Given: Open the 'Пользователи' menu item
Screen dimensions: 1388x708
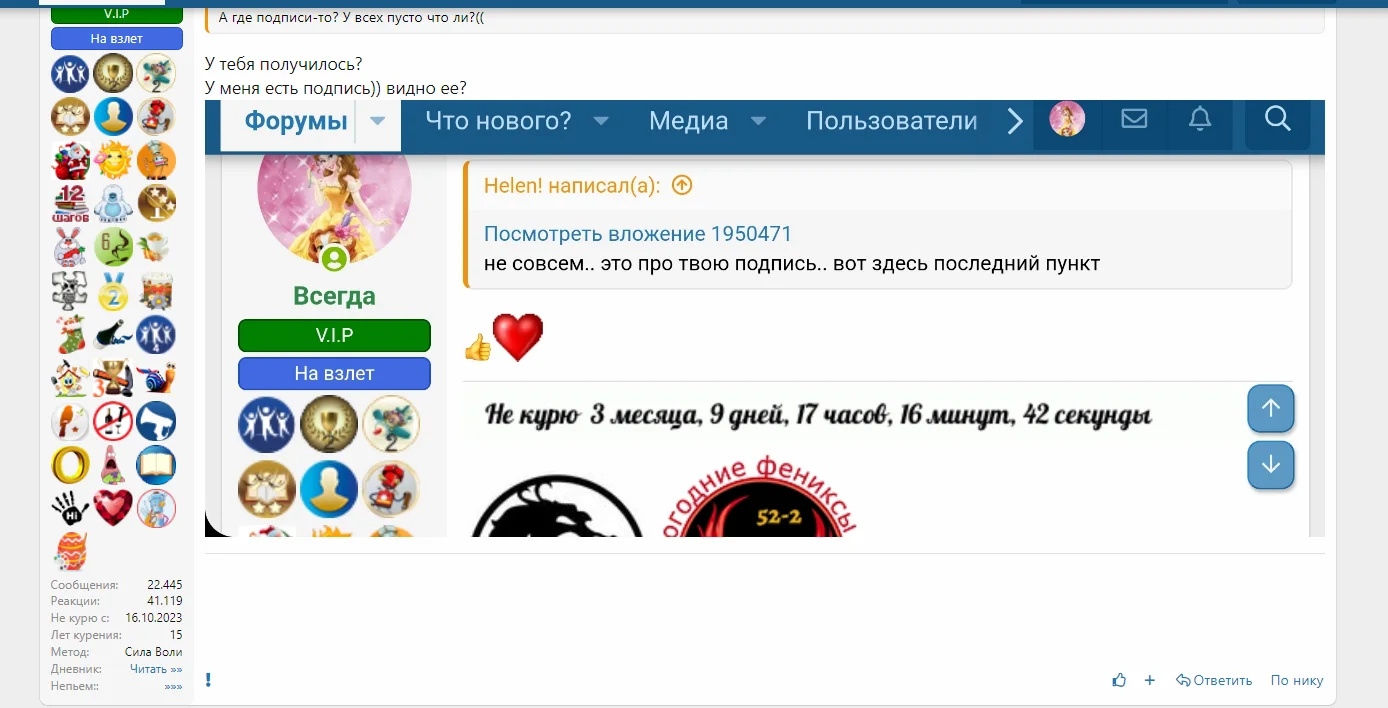Looking at the screenshot, I should coord(891,121).
